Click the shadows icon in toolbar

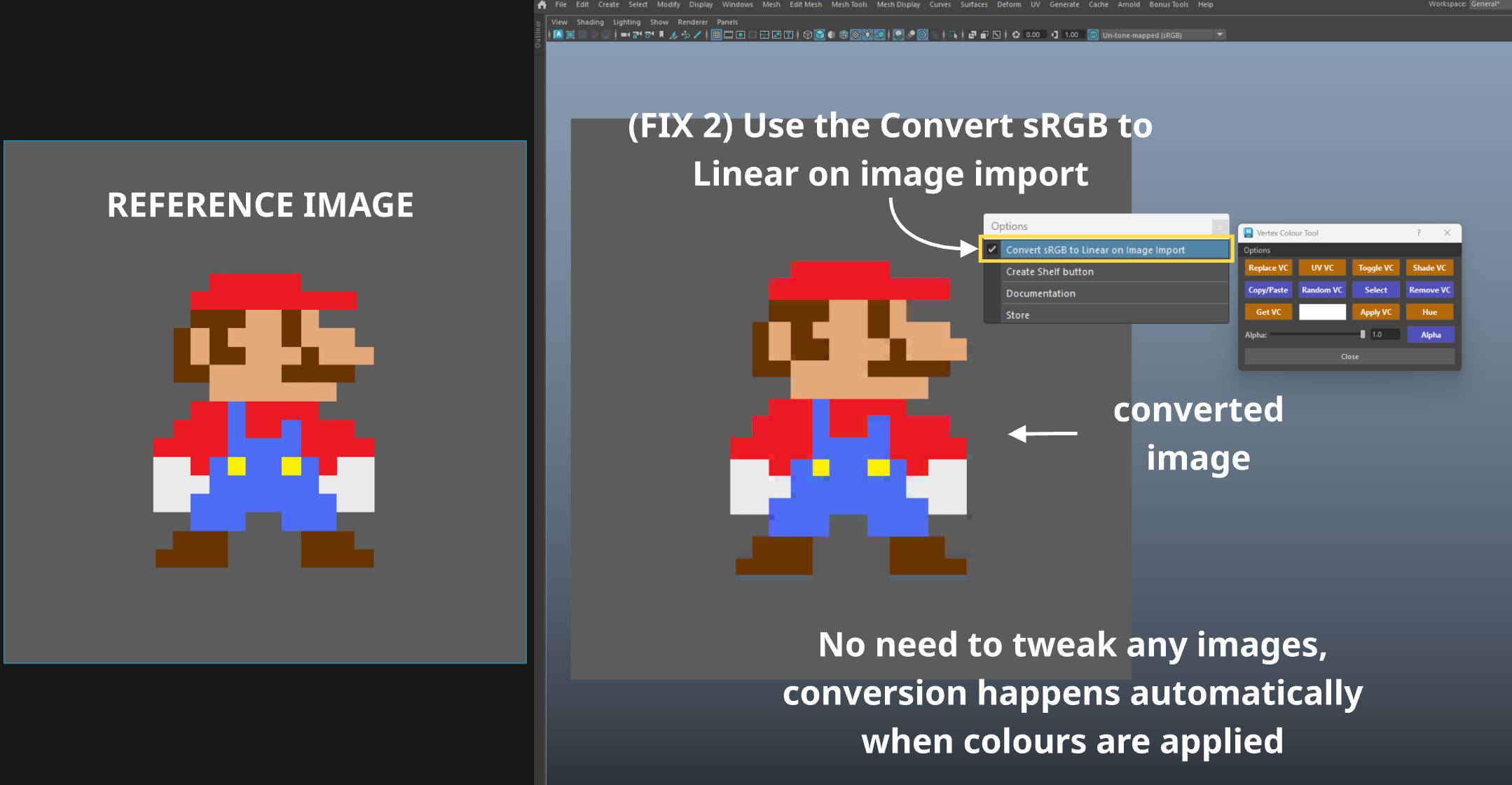(x=879, y=35)
